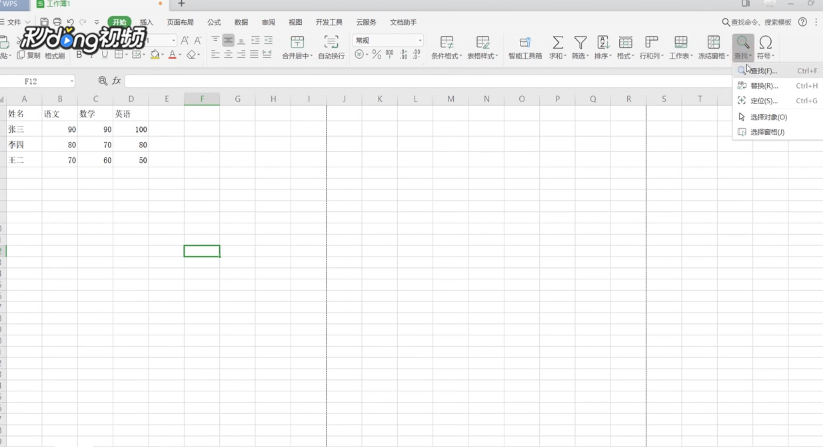Screen dimensions: 823x447
Task: Click the fx insert function icon
Action: [117, 81]
